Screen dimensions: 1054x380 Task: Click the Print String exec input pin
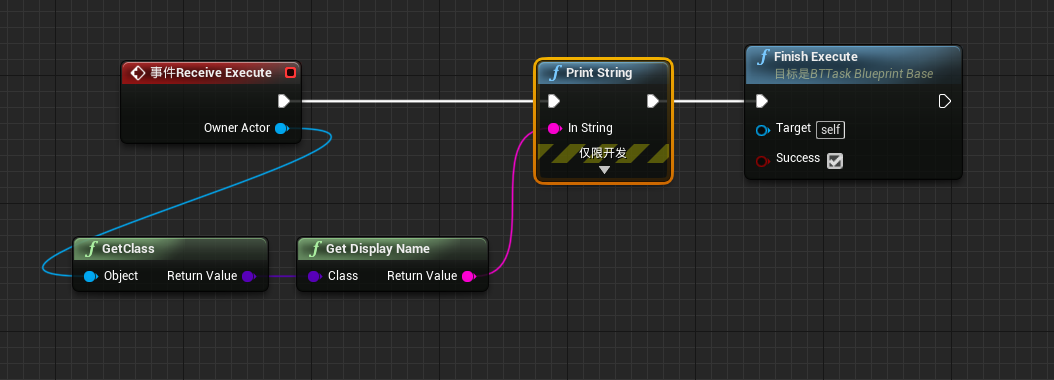coord(553,101)
